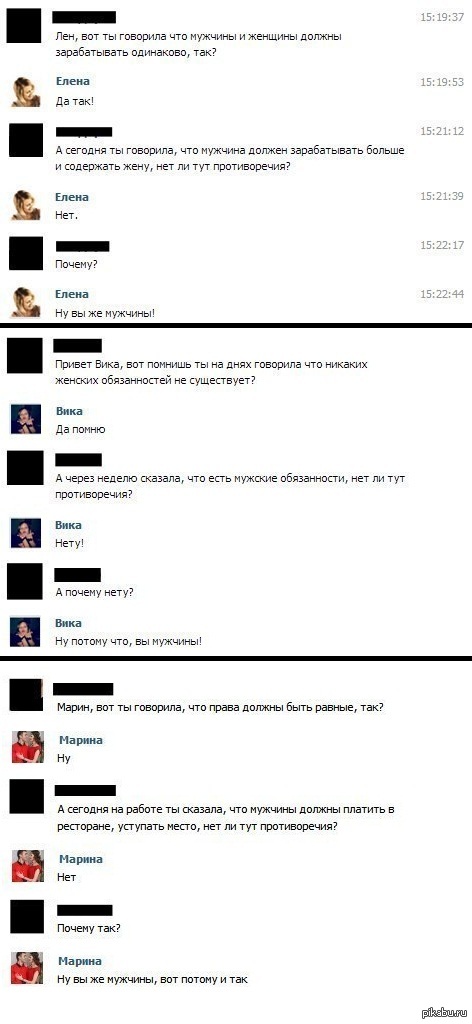Click the pikabu.ru watermark

click(445, 1013)
